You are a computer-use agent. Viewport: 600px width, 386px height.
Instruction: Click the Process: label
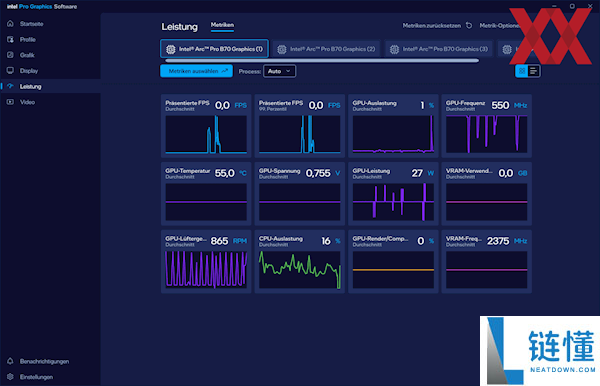coord(249,72)
